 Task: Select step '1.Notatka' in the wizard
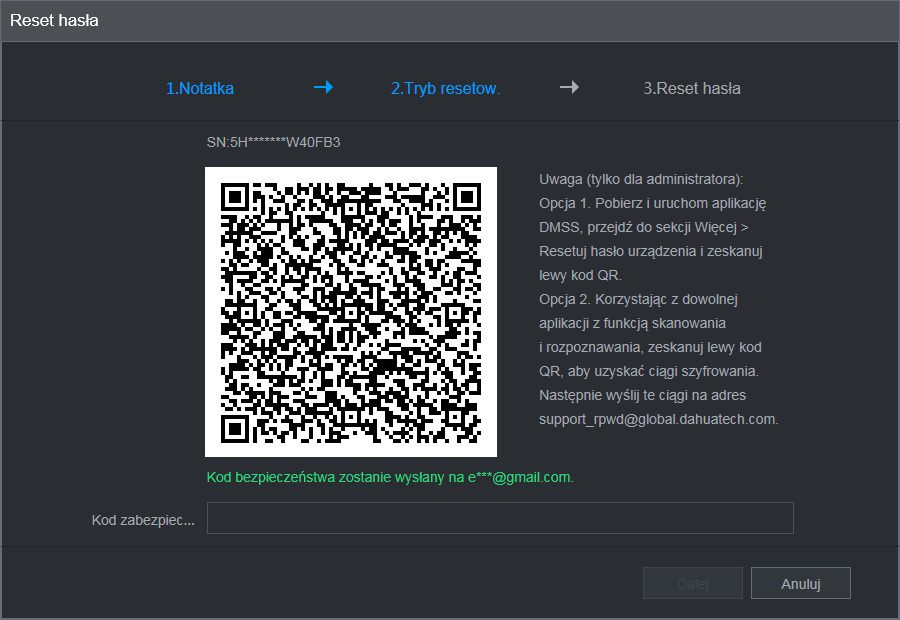click(200, 88)
